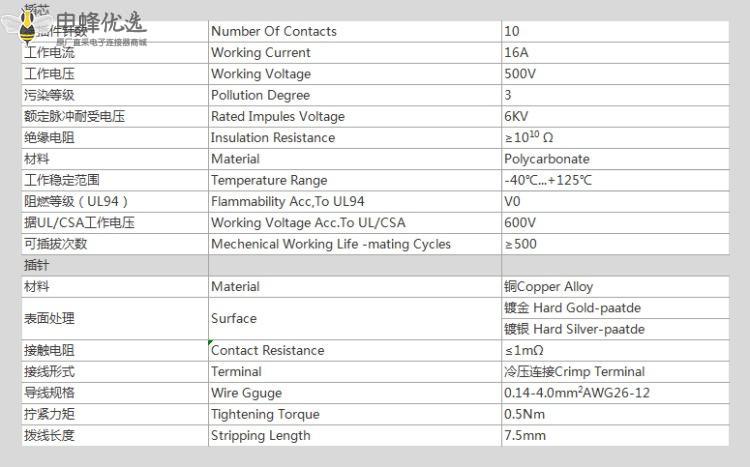Click the Rated Impules Voltage cell
The image size is (750, 467).
(277, 116)
